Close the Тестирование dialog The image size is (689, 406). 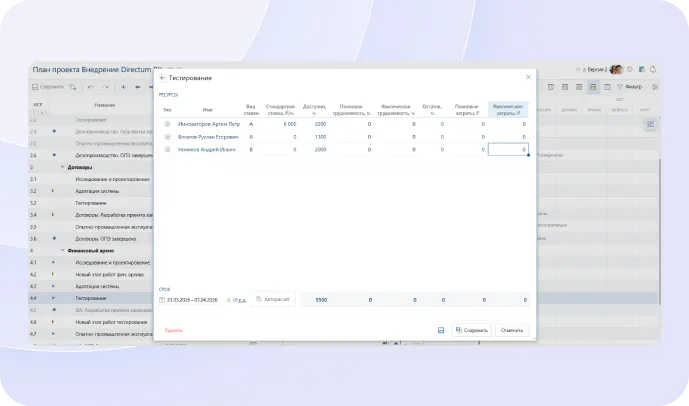528,77
